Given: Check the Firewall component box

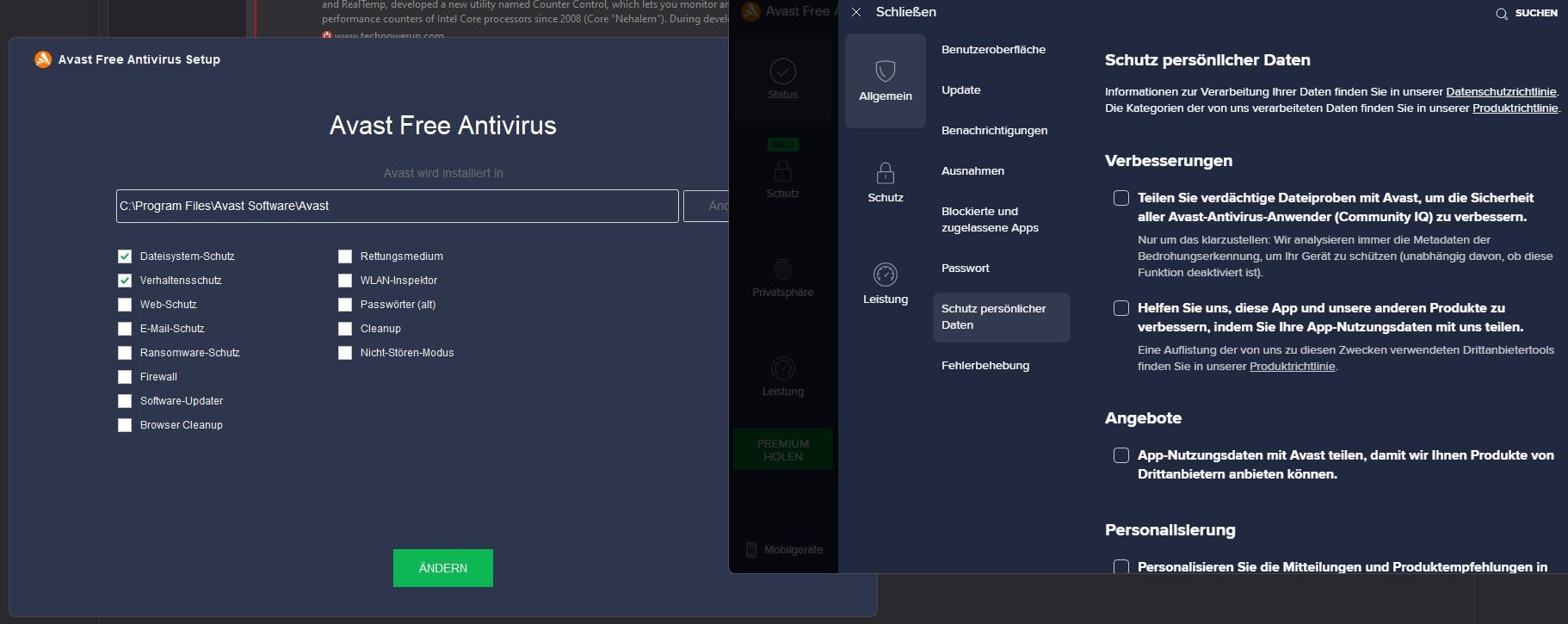Looking at the screenshot, I should 125,377.
